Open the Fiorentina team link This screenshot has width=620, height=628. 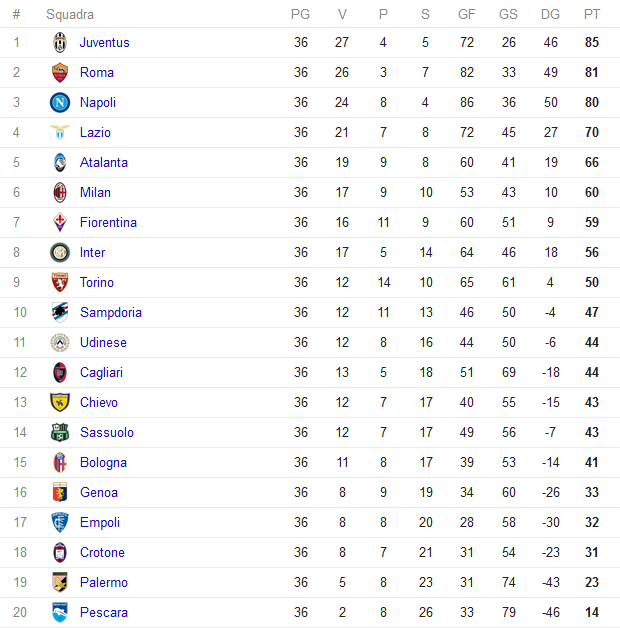pos(108,223)
